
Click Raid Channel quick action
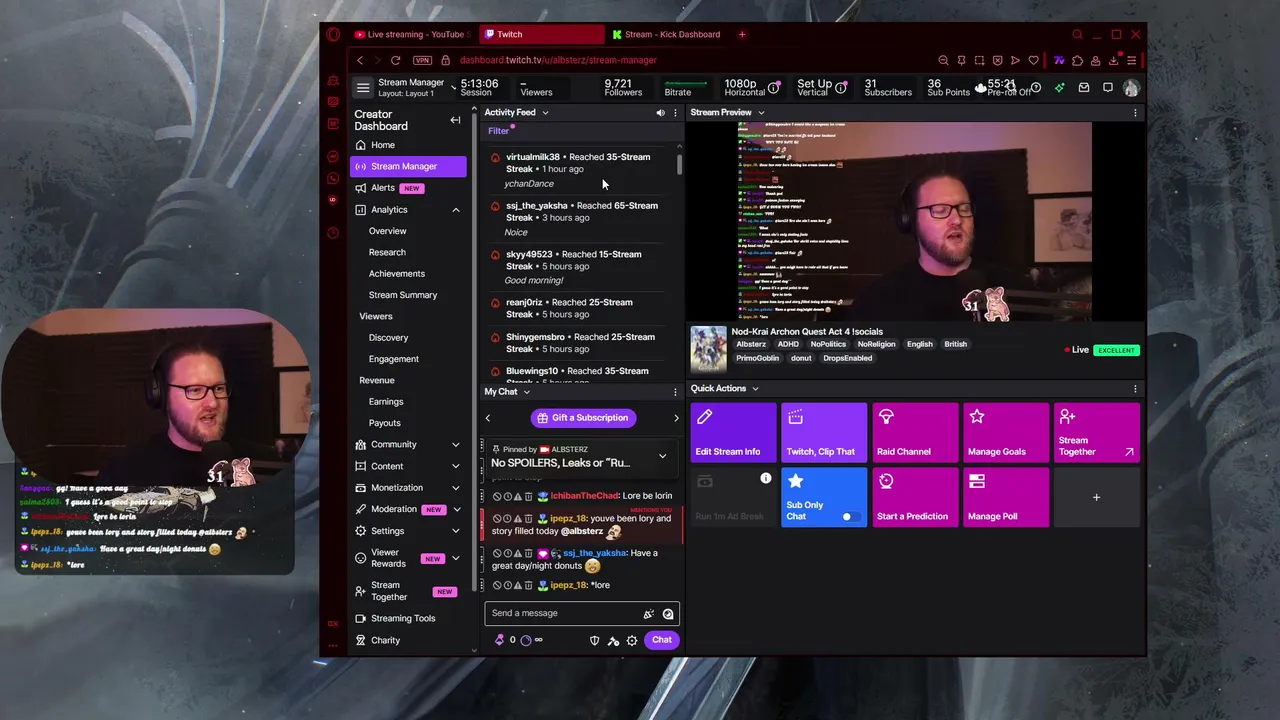915,432
